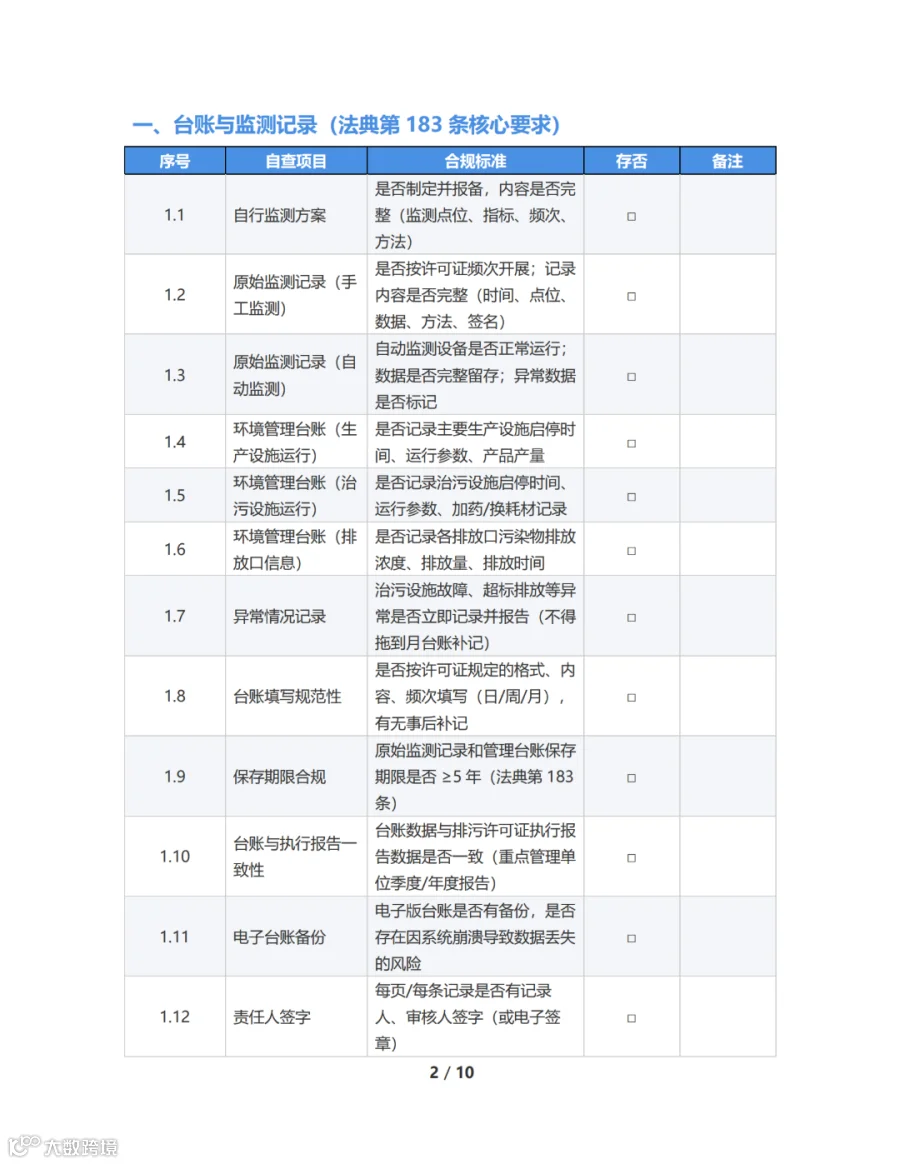Screen dimensions: 900x1164
Task: Click the standard text 自动监测设备是否正常运行
Action: point(475,375)
